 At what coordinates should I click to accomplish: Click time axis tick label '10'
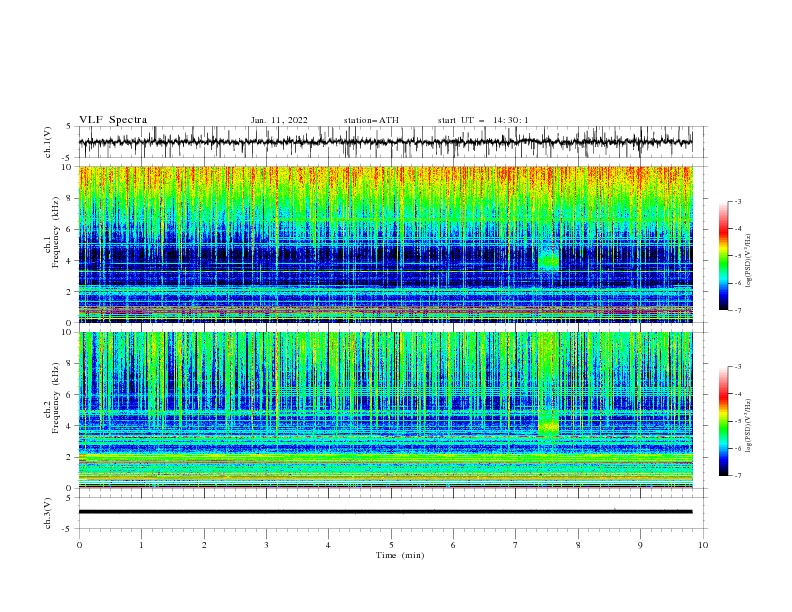pos(703,545)
